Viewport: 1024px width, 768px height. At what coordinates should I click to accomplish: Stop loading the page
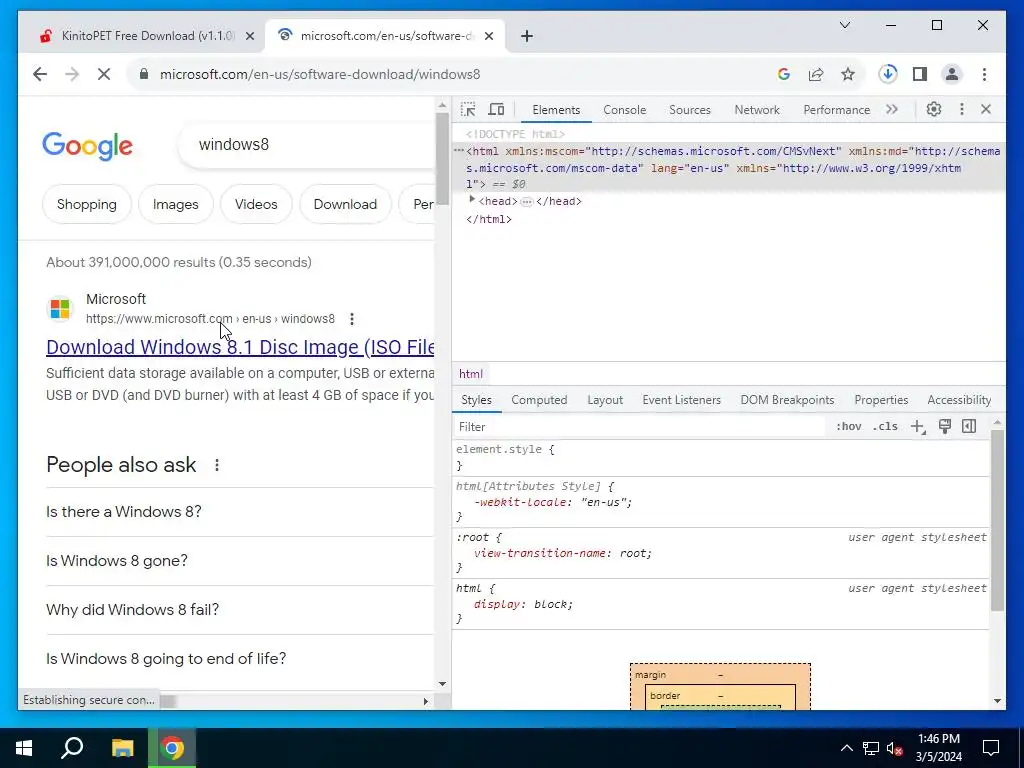coord(104,74)
